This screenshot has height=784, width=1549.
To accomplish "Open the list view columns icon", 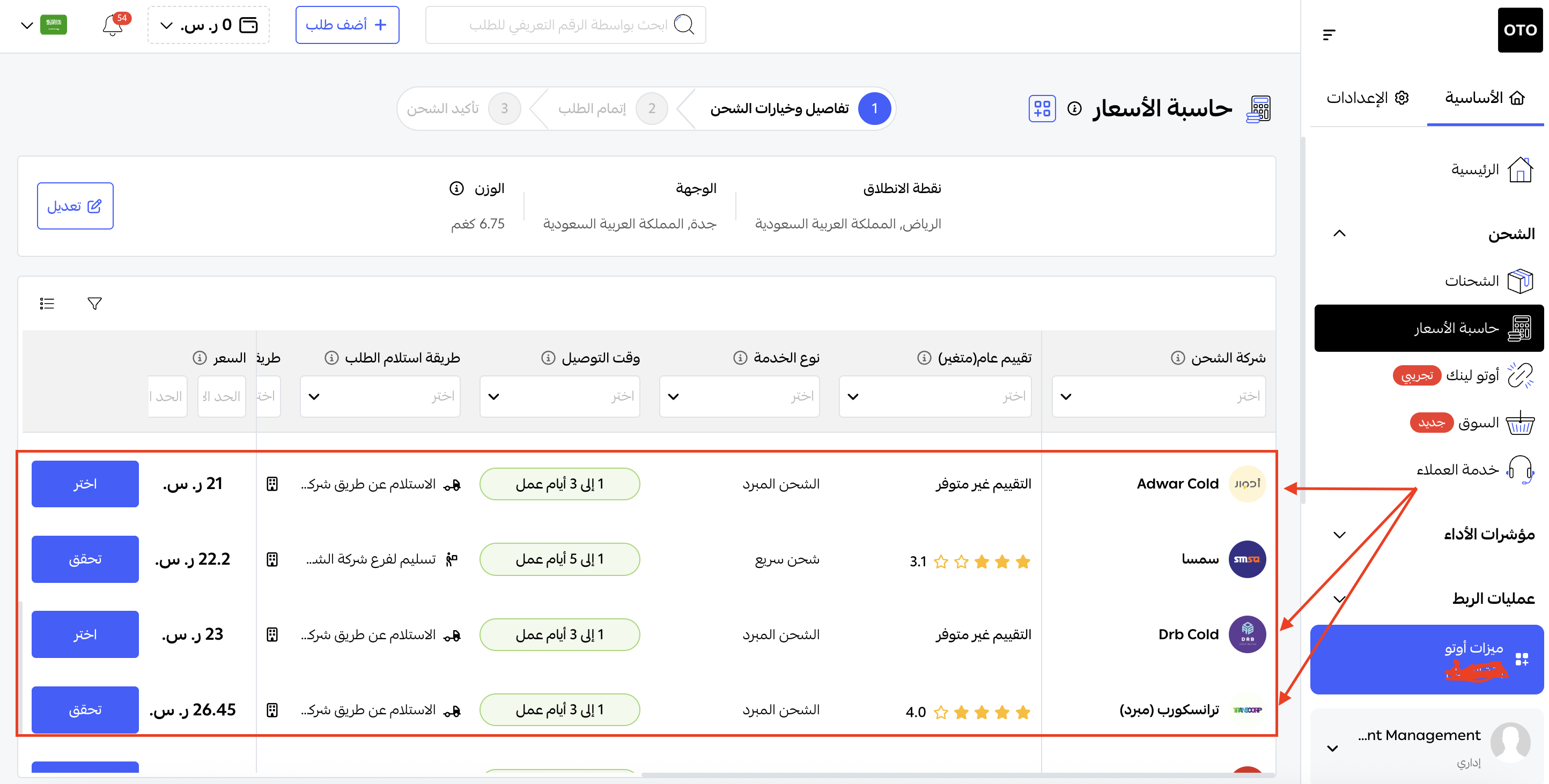I will (x=47, y=304).
